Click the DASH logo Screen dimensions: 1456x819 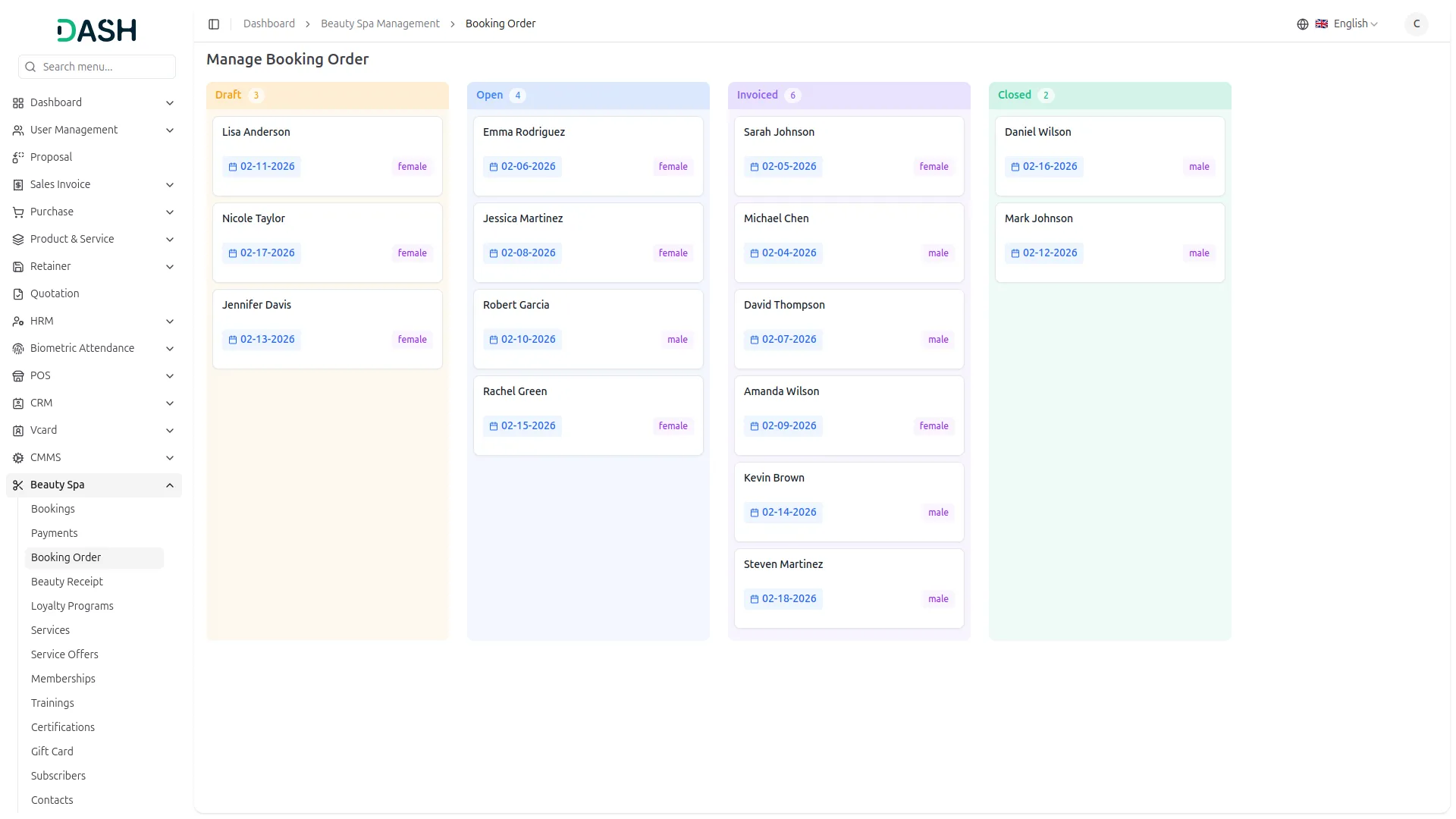click(97, 30)
